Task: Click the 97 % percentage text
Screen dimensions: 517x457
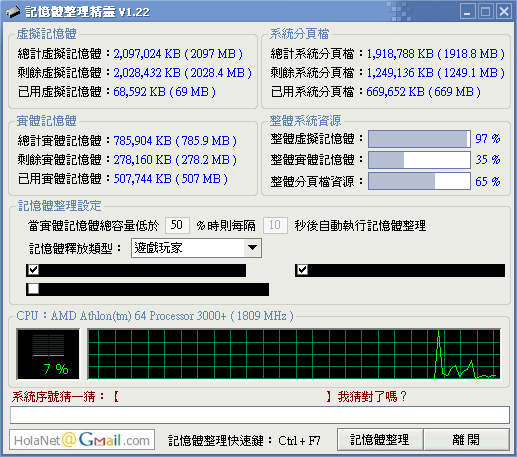Action: (488, 139)
